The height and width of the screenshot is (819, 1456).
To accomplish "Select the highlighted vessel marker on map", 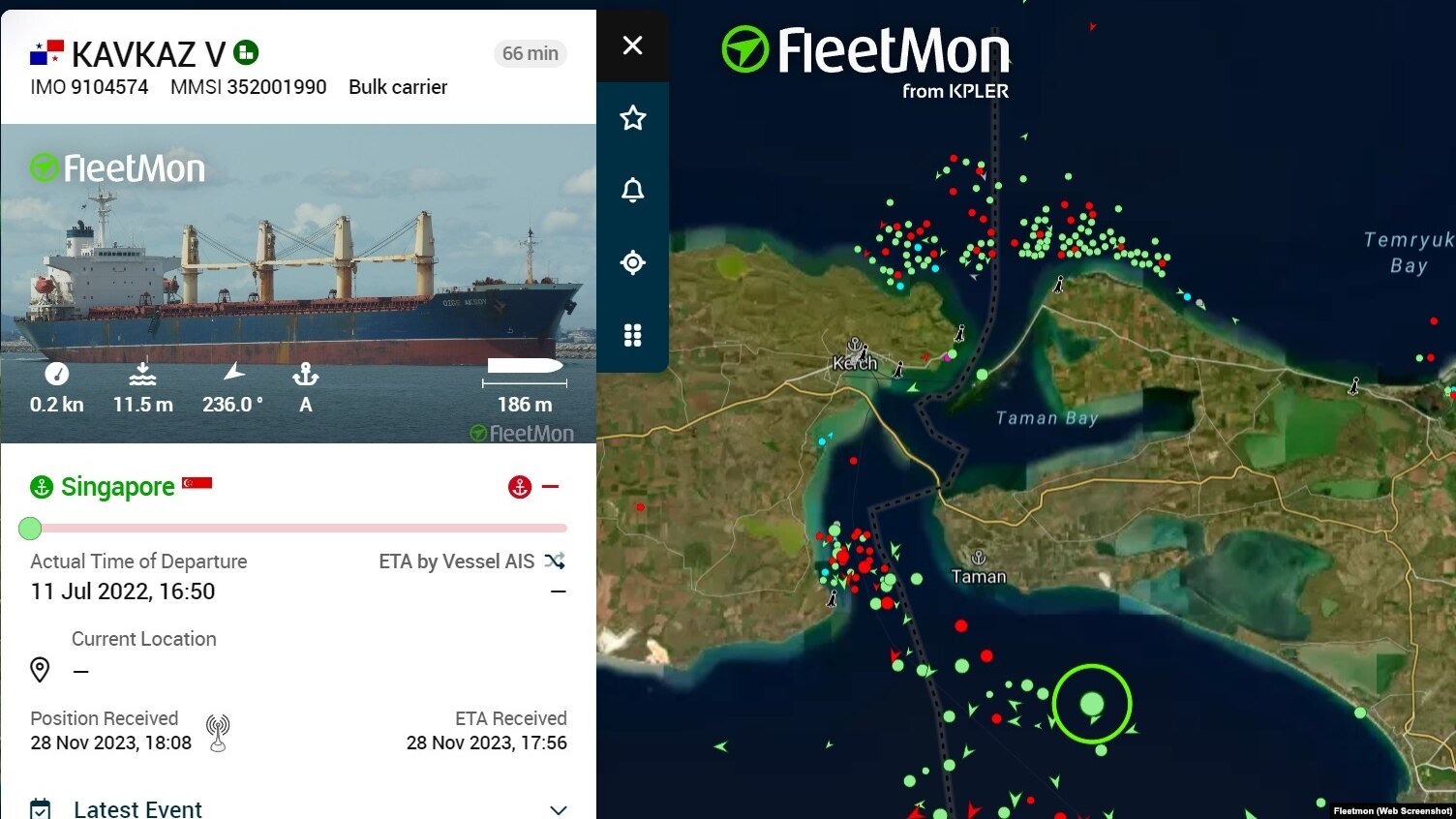I will [1092, 704].
